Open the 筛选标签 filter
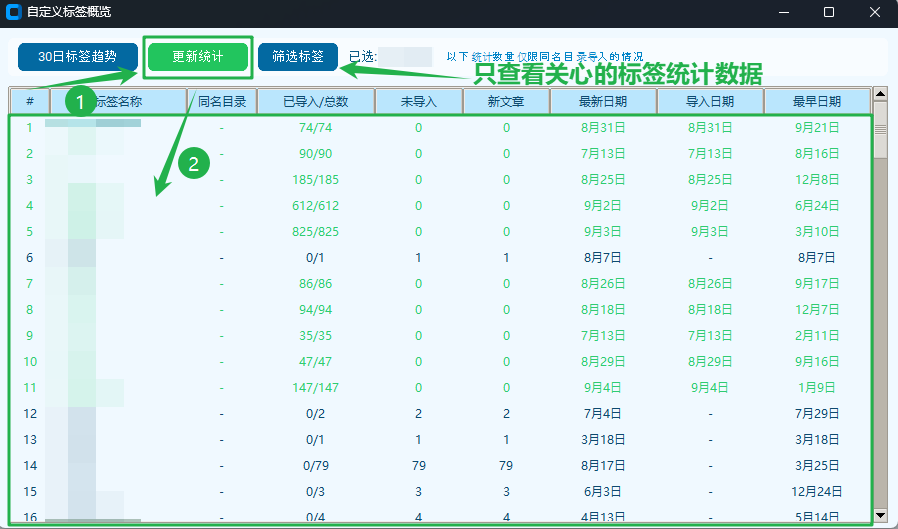Screen dimensions: 898x529 click(x=298, y=57)
